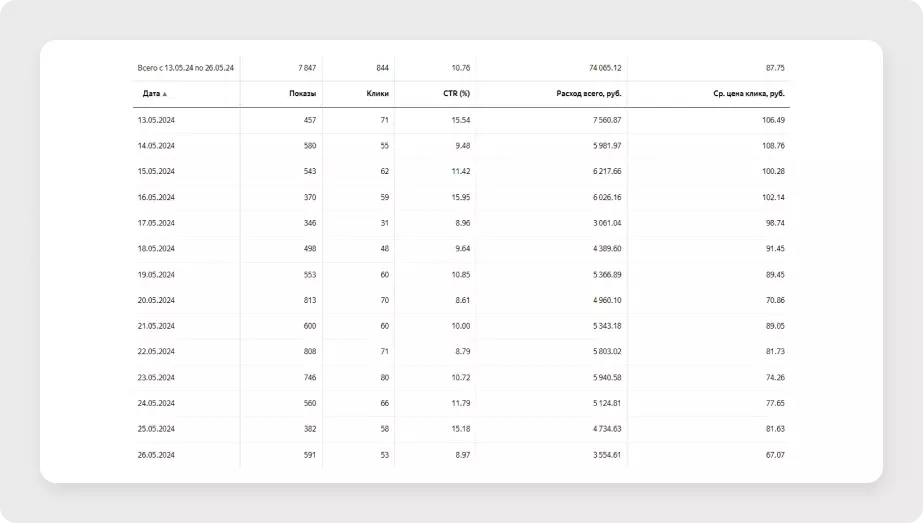The height and width of the screenshot is (523, 923).
Task: Sort by Ср. цена клика, руб. header
Action: click(749, 94)
